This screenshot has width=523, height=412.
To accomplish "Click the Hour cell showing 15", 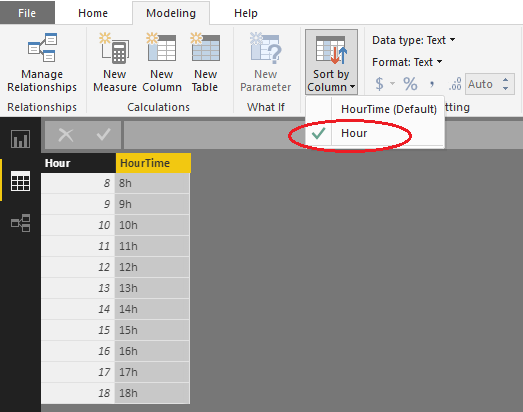I will [x=78, y=330].
